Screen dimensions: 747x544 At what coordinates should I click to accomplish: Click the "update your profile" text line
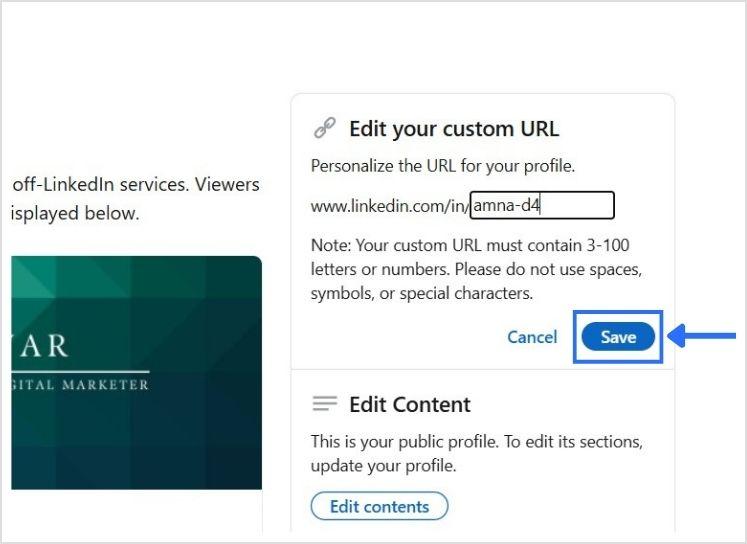(x=383, y=467)
